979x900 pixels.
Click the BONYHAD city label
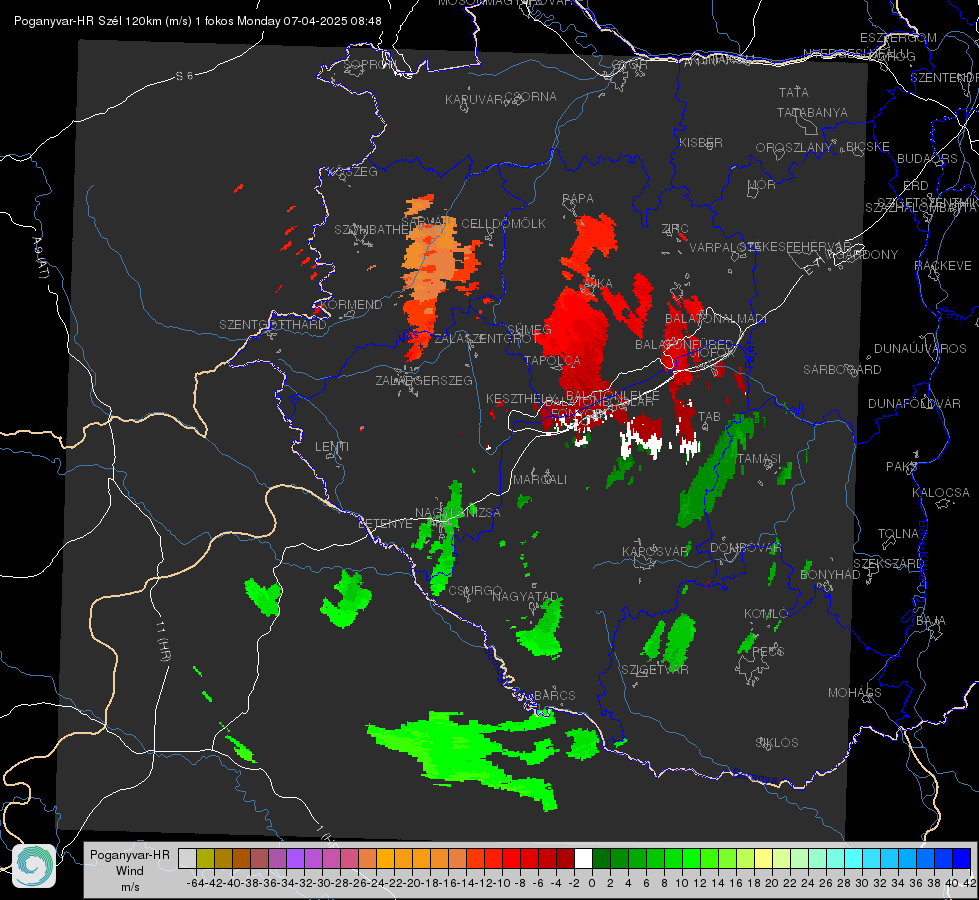pyautogui.click(x=830, y=574)
